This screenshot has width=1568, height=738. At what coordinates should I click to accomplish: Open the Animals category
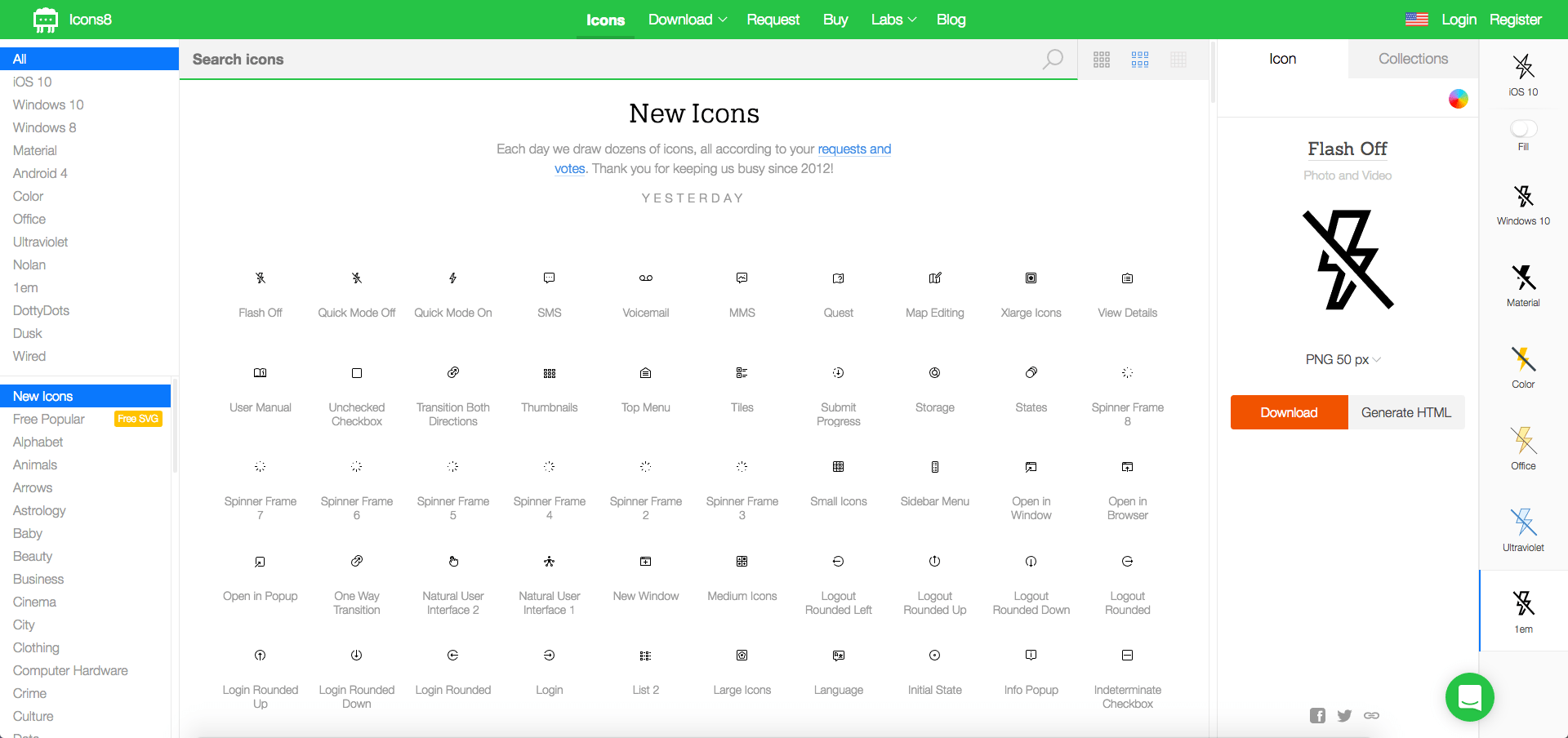[x=35, y=465]
